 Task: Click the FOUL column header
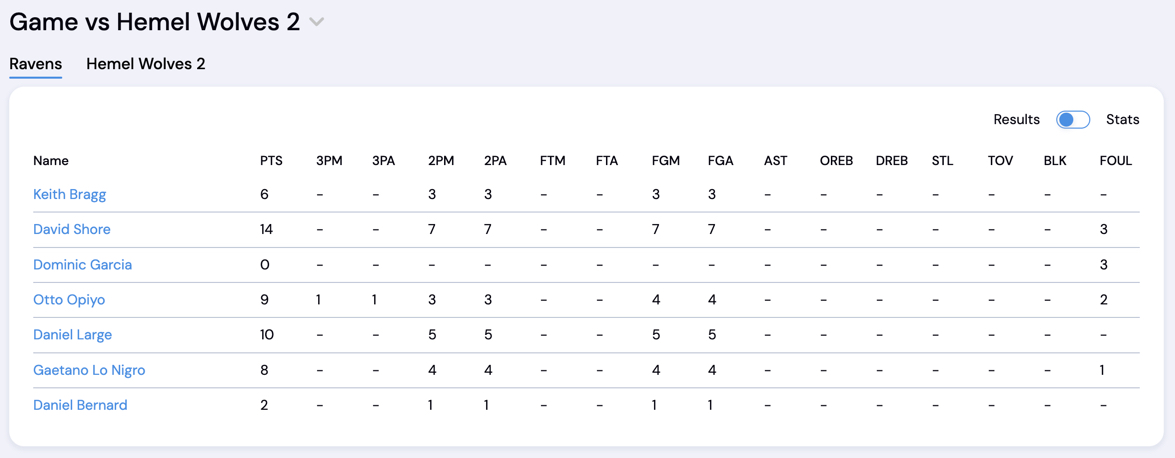(1115, 161)
